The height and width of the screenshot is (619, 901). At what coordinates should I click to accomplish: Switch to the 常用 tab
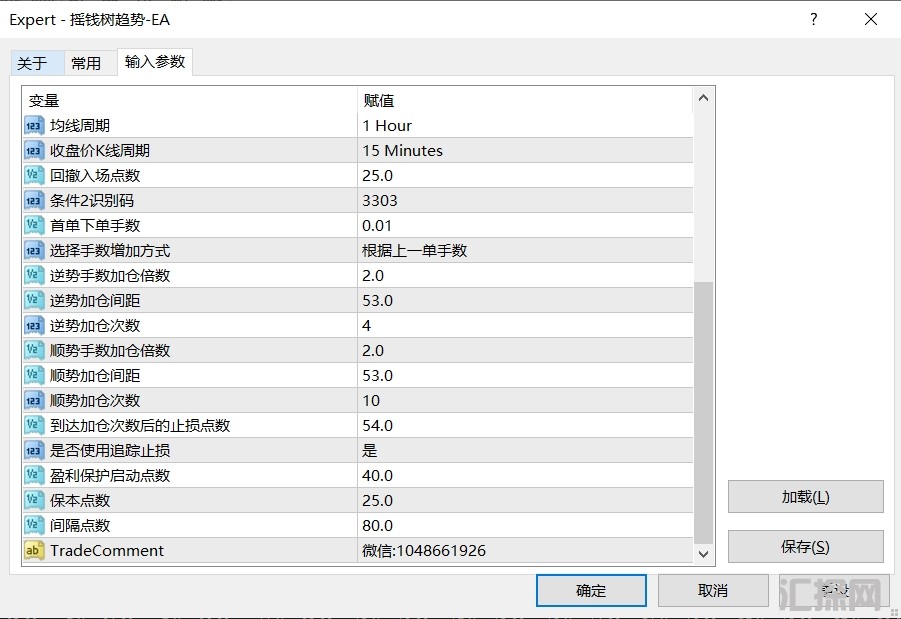click(86, 63)
